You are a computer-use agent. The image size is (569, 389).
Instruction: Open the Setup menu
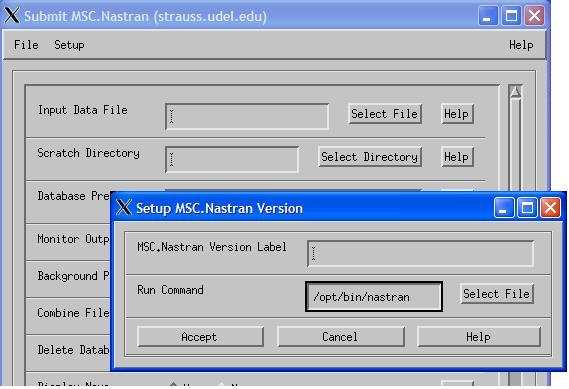click(x=69, y=45)
